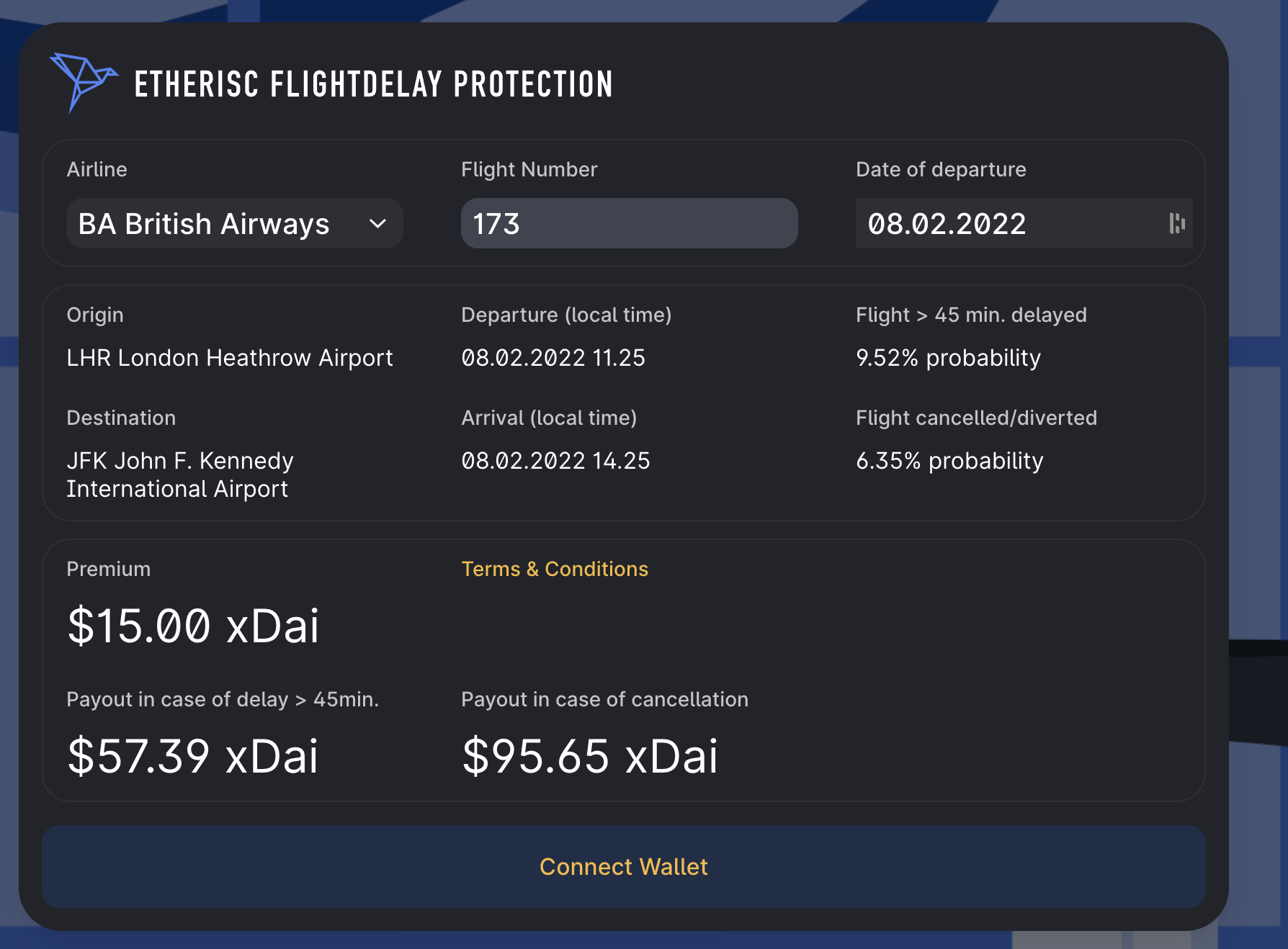Open the Terms & Conditions link

(555, 569)
